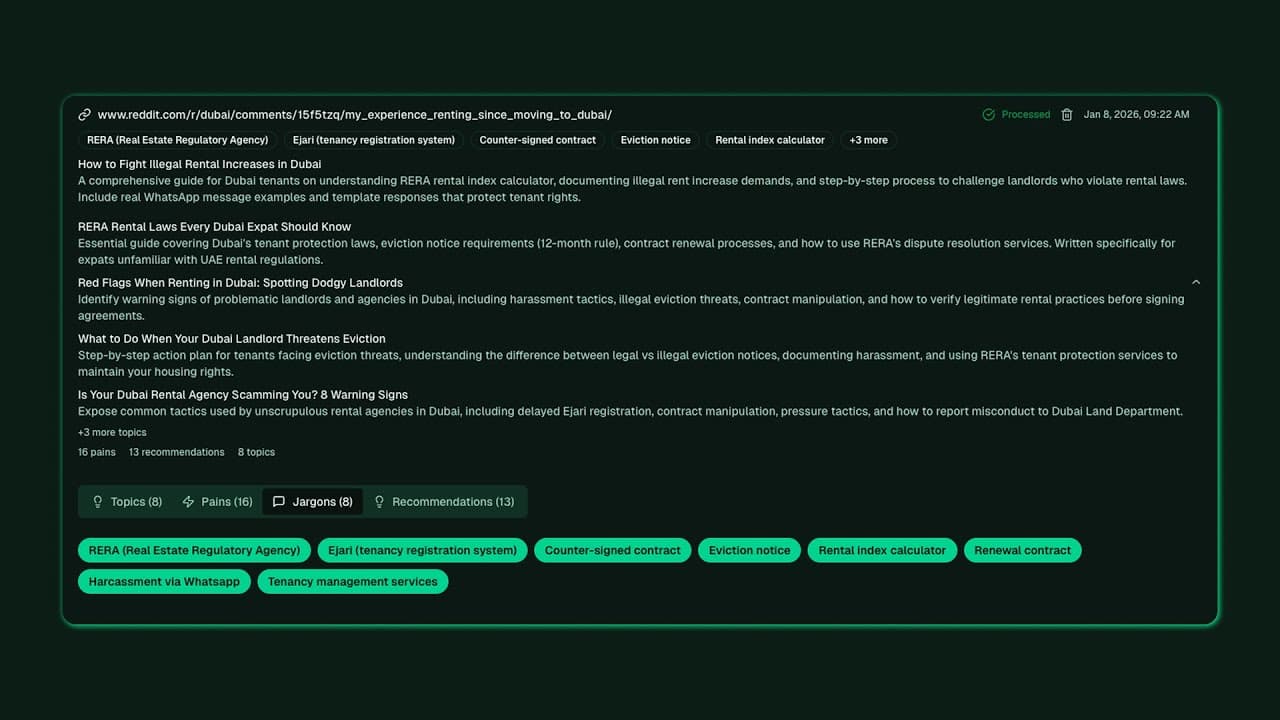Click 'Is Your Dubai Rental Agency Scamming You?' topic
1280x720 pixels.
point(243,395)
